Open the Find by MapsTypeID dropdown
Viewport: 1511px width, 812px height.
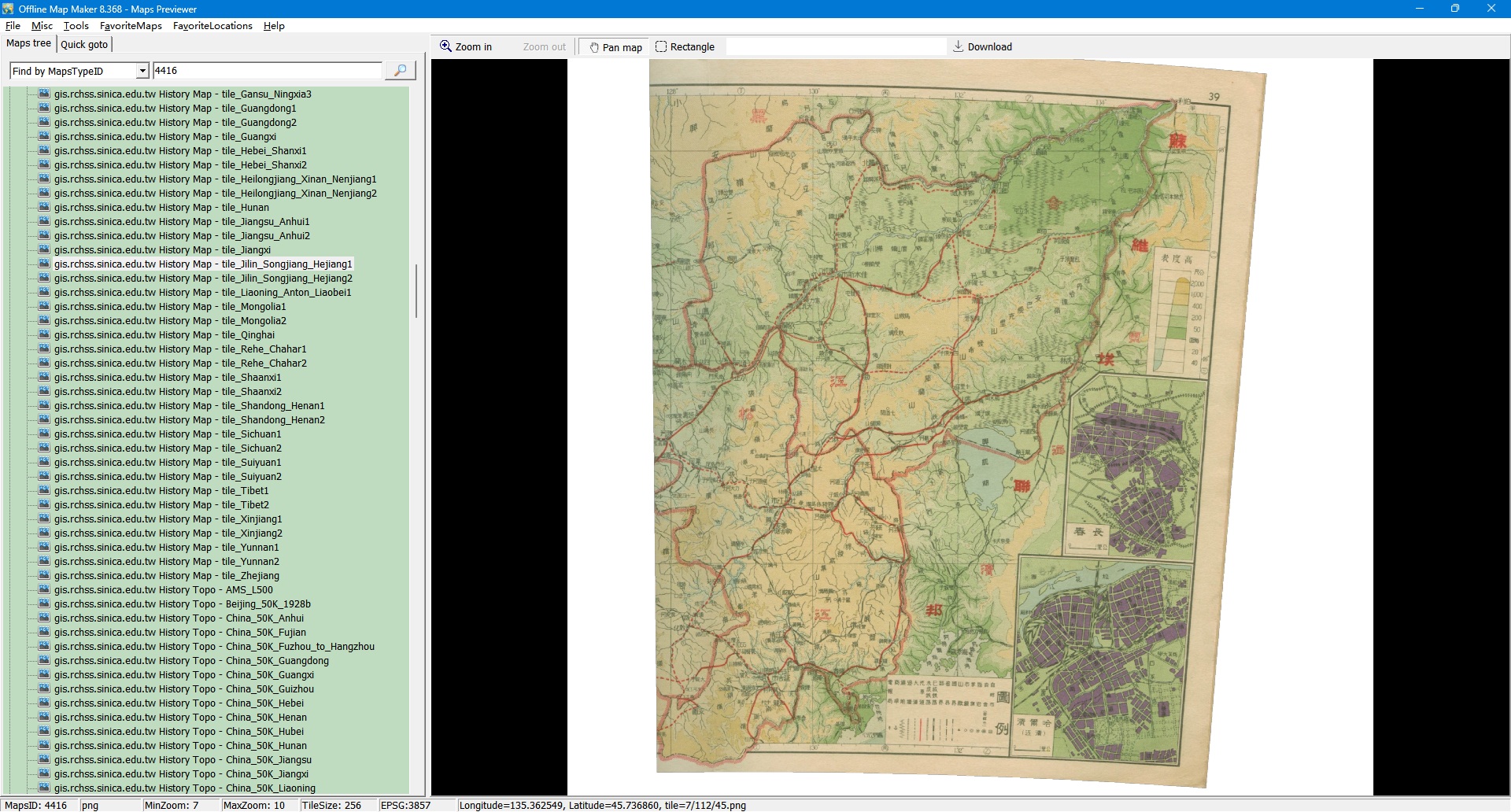click(142, 72)
